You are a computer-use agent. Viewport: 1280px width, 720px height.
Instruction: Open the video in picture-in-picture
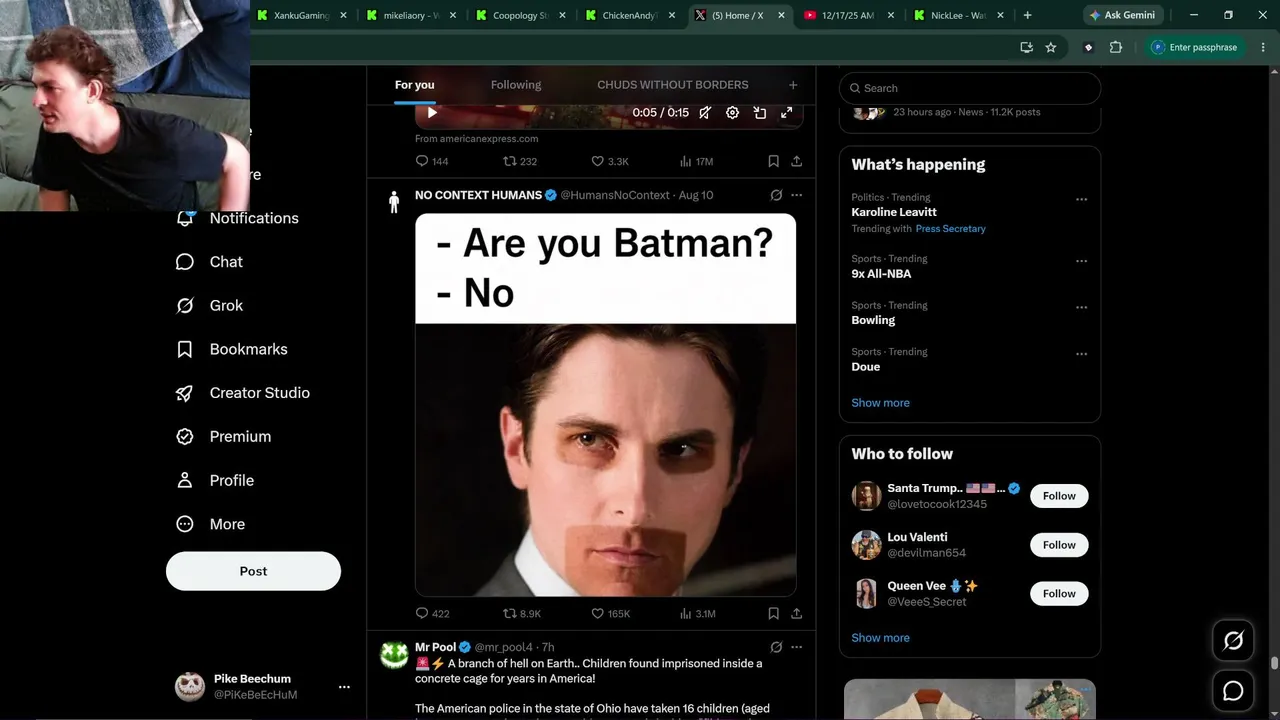tap(760, 113)
